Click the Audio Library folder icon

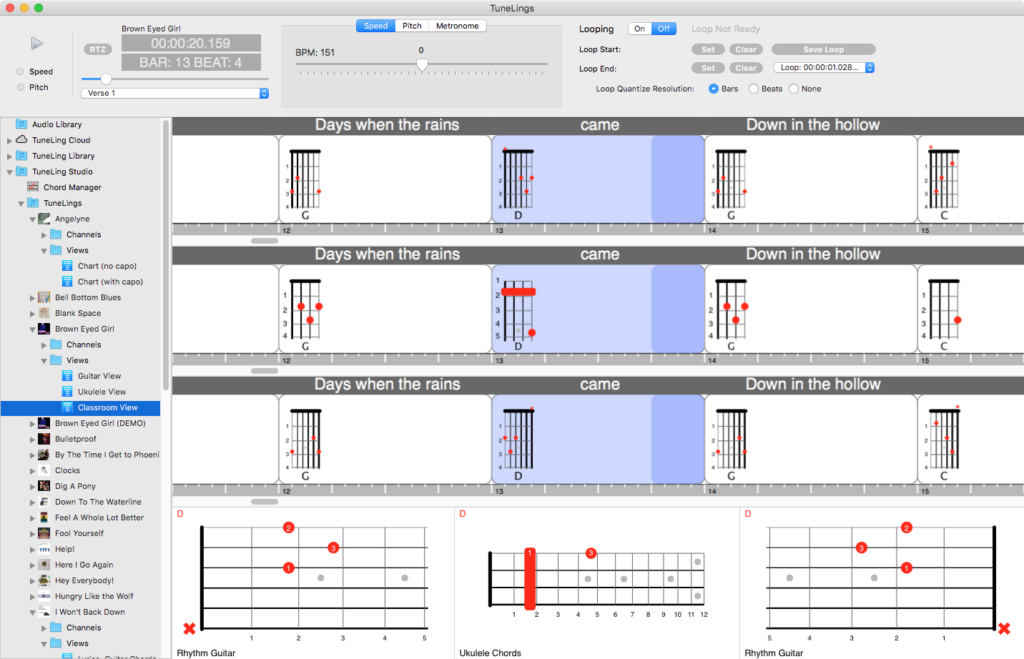click(x=22, y=124)
